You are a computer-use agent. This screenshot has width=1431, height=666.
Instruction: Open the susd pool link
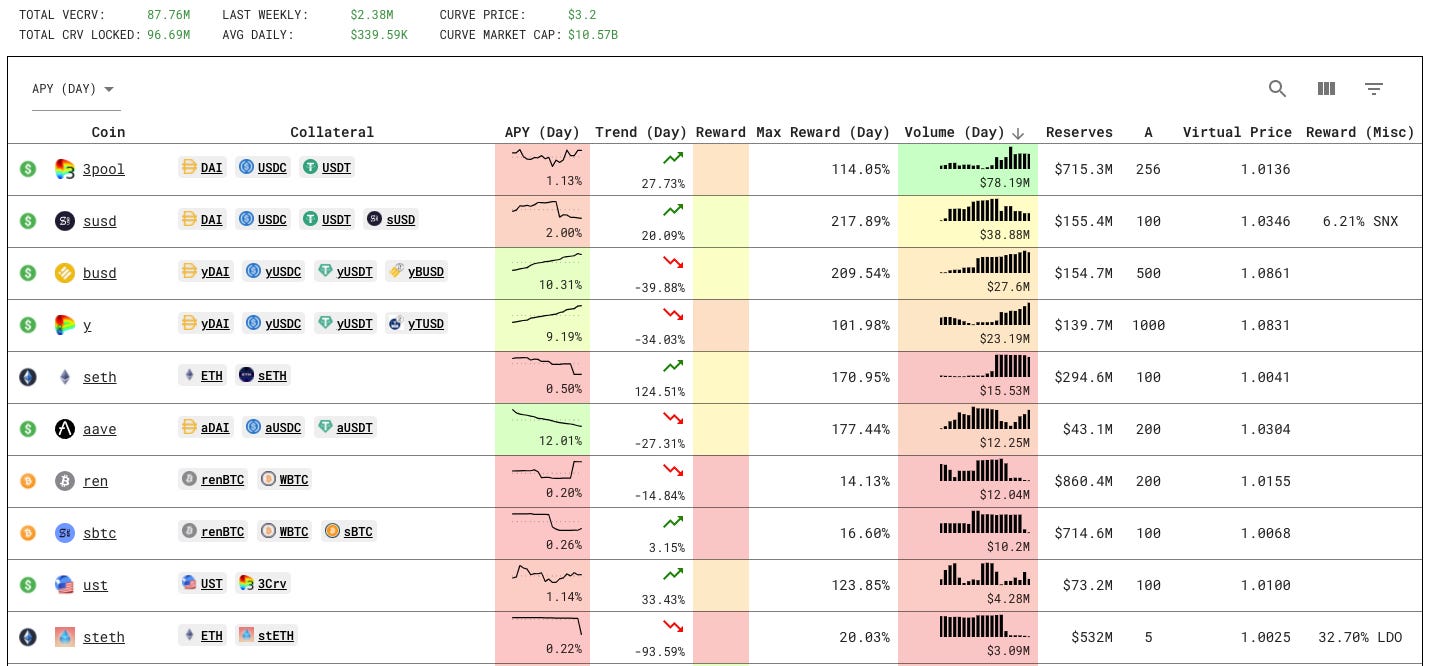(x=100, y=221)
